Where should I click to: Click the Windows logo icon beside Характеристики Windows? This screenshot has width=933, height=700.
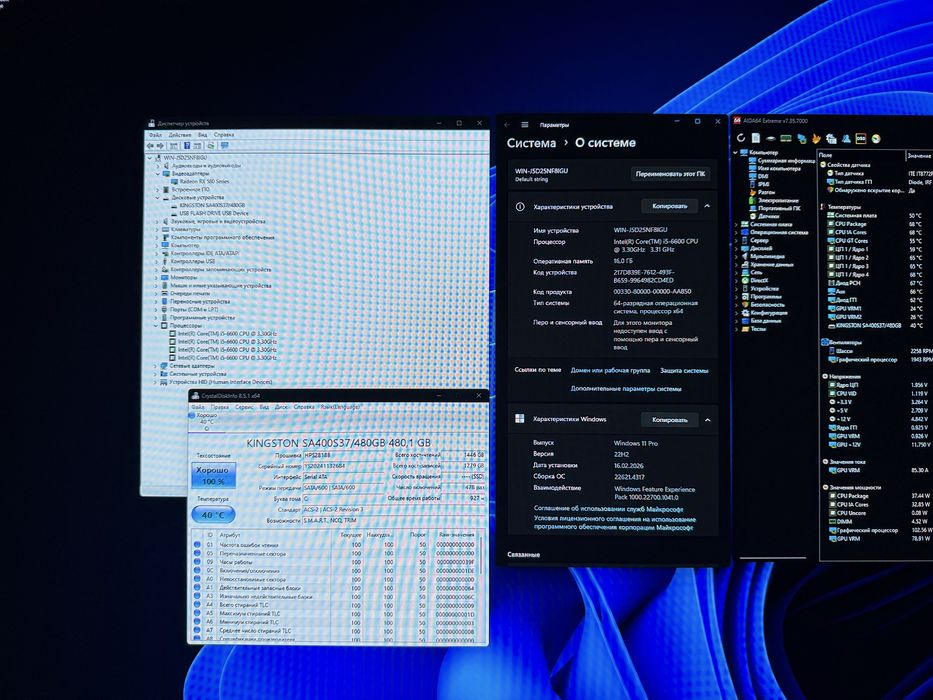(519, 418)
